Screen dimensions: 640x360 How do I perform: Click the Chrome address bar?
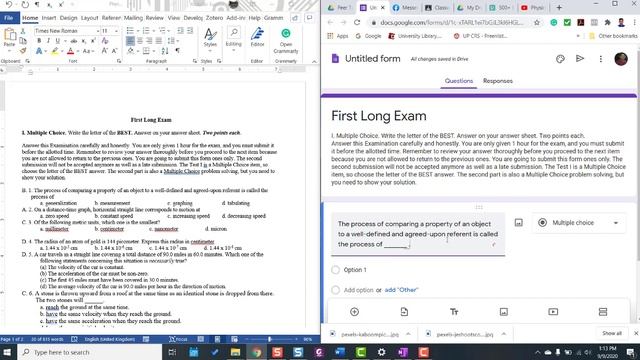click(x=451, y=22)
